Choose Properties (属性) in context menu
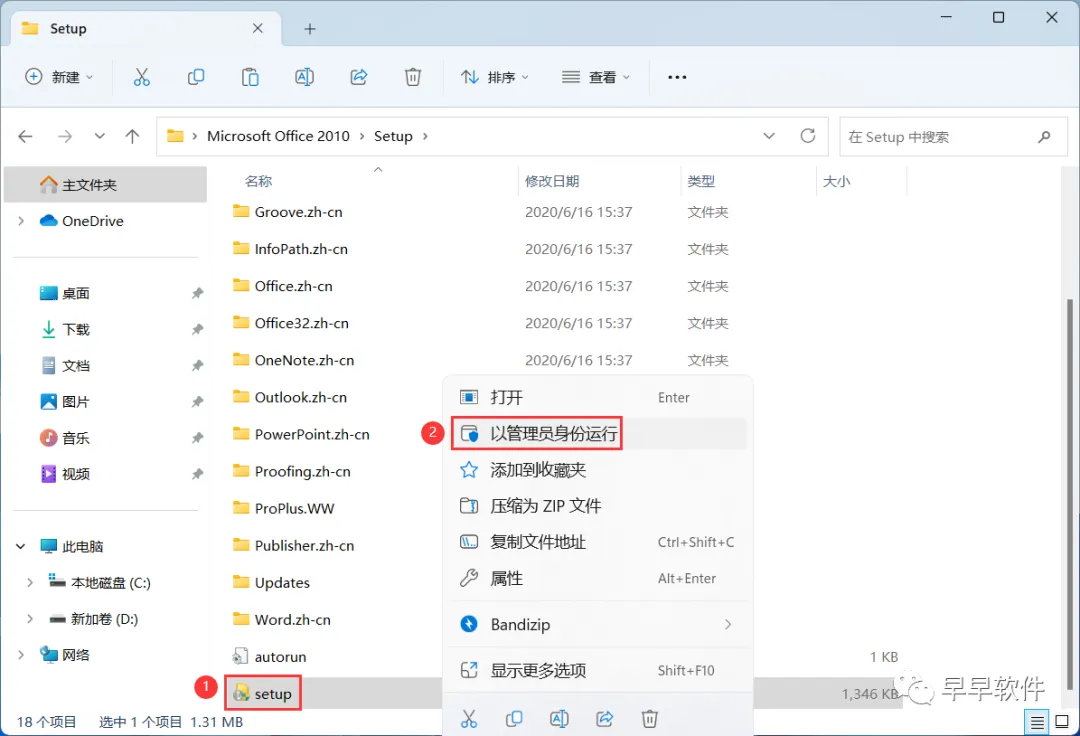1080x736 pixels. coord(597,578)
